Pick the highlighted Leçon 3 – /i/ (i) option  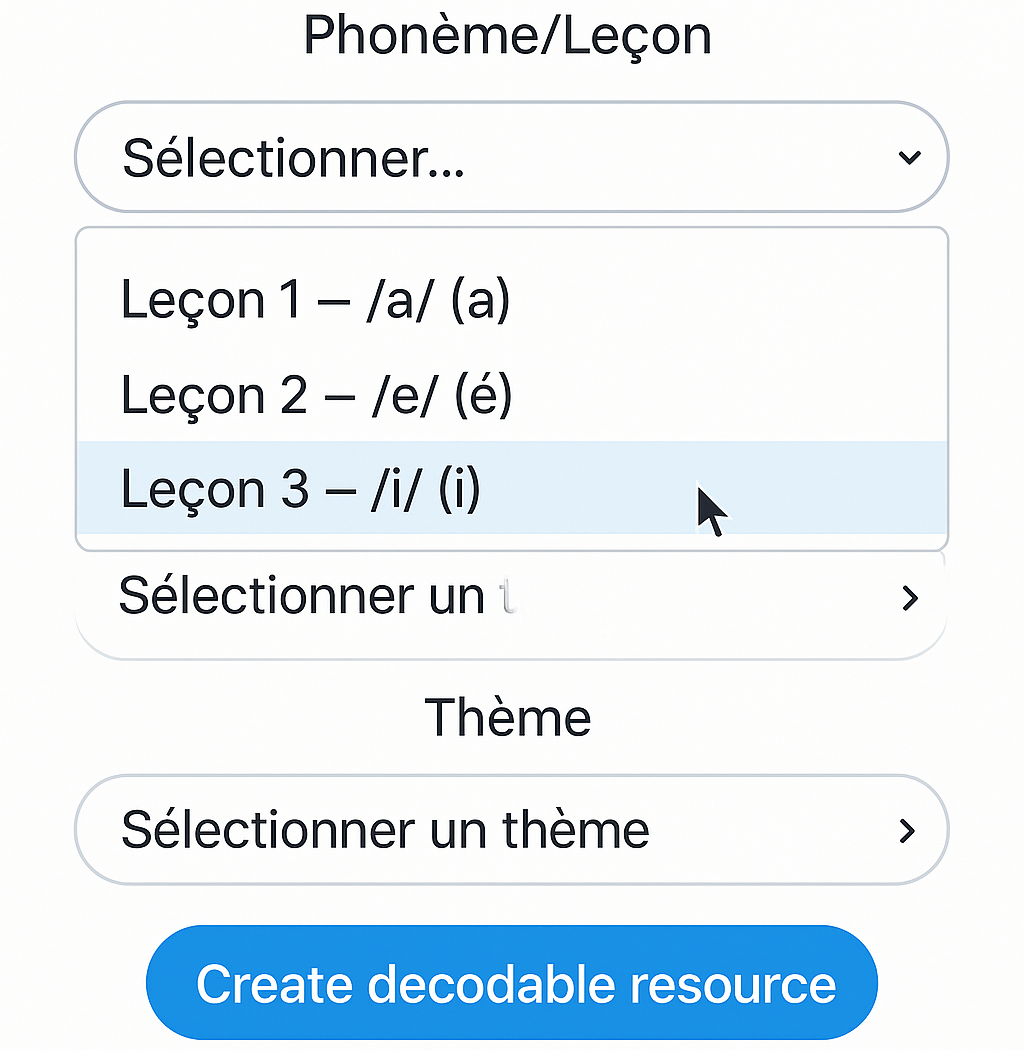click(x=300, y=489)
